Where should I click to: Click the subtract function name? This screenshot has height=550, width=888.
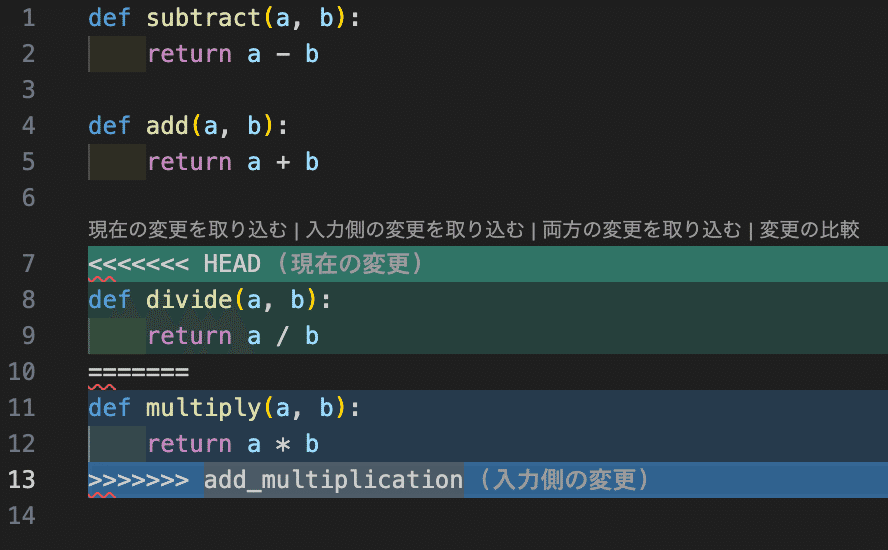(x=204, y=18)
